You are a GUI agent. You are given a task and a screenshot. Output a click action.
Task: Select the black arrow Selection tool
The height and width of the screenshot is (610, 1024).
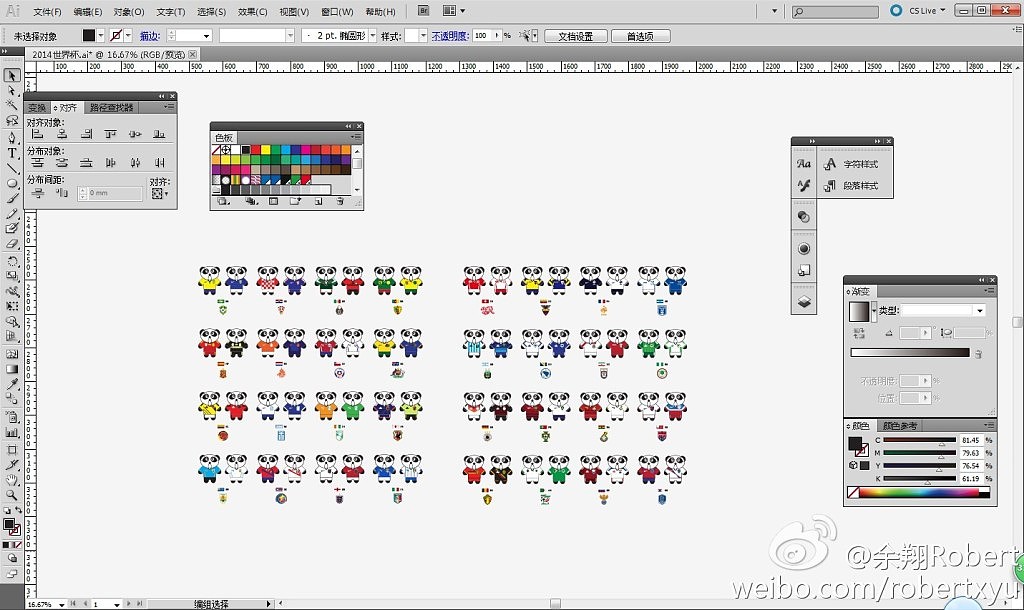[x=12, y=76]
